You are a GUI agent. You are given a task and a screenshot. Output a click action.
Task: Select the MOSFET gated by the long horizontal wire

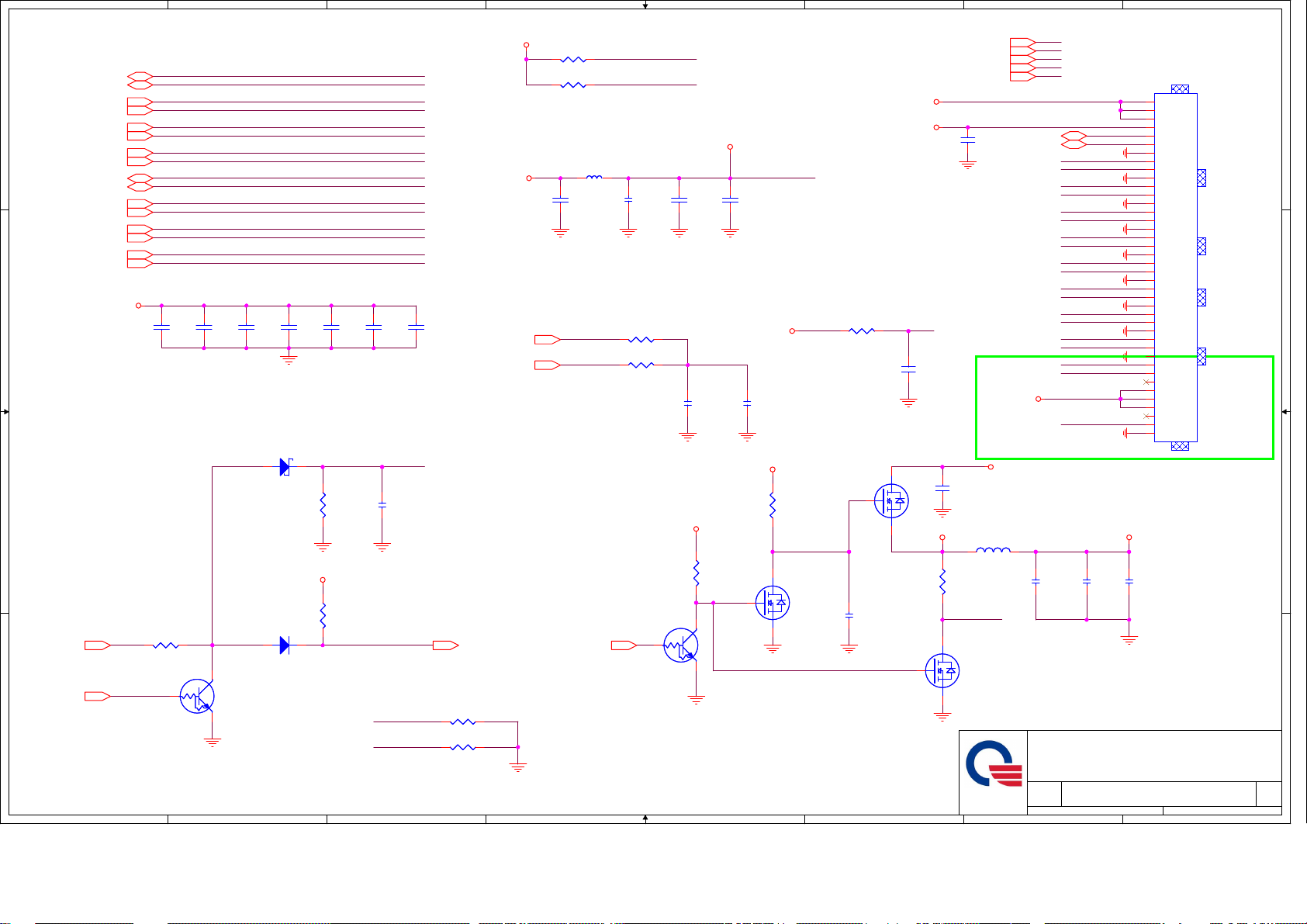(942, 670)
